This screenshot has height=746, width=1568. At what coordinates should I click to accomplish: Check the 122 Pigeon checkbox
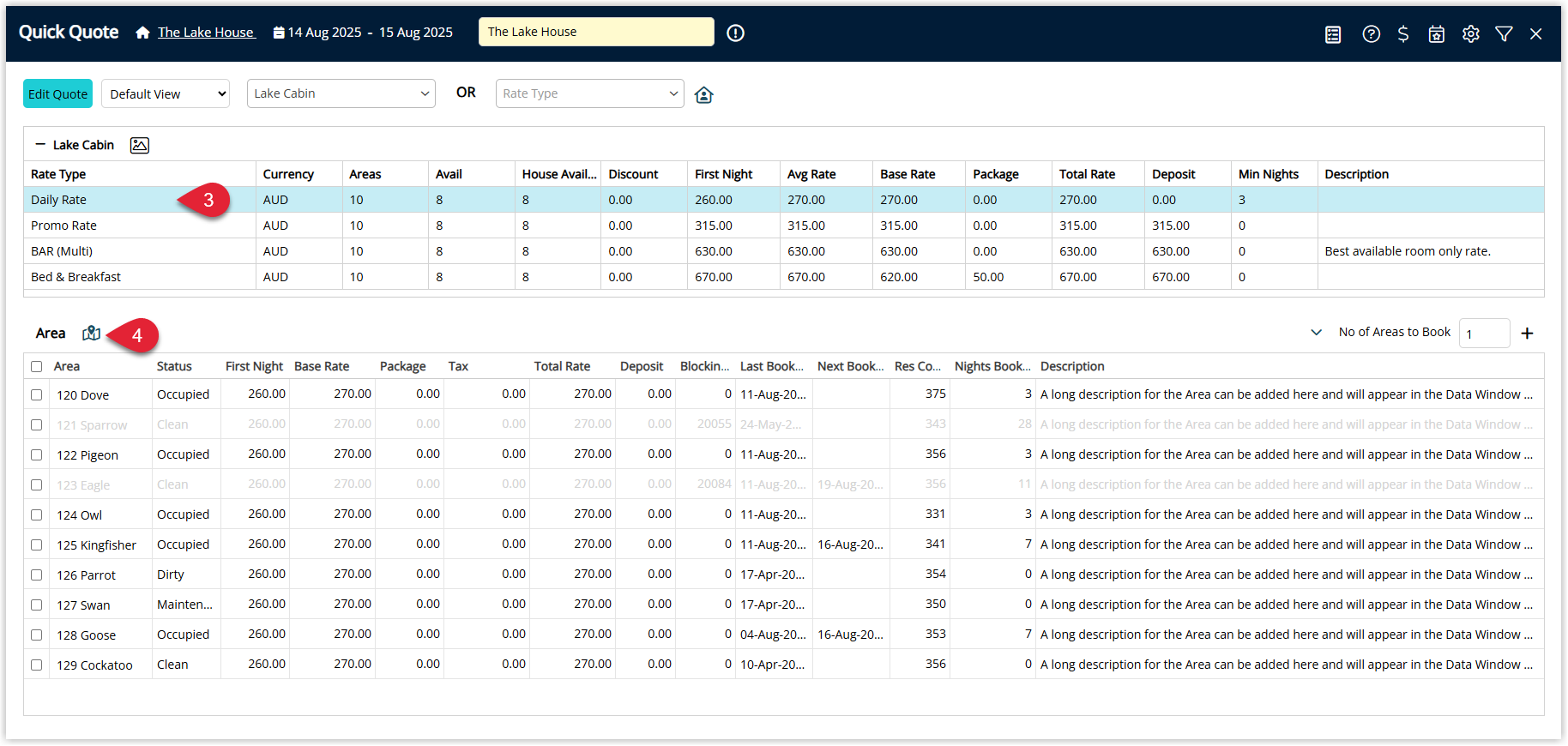[x=36, y=455]
